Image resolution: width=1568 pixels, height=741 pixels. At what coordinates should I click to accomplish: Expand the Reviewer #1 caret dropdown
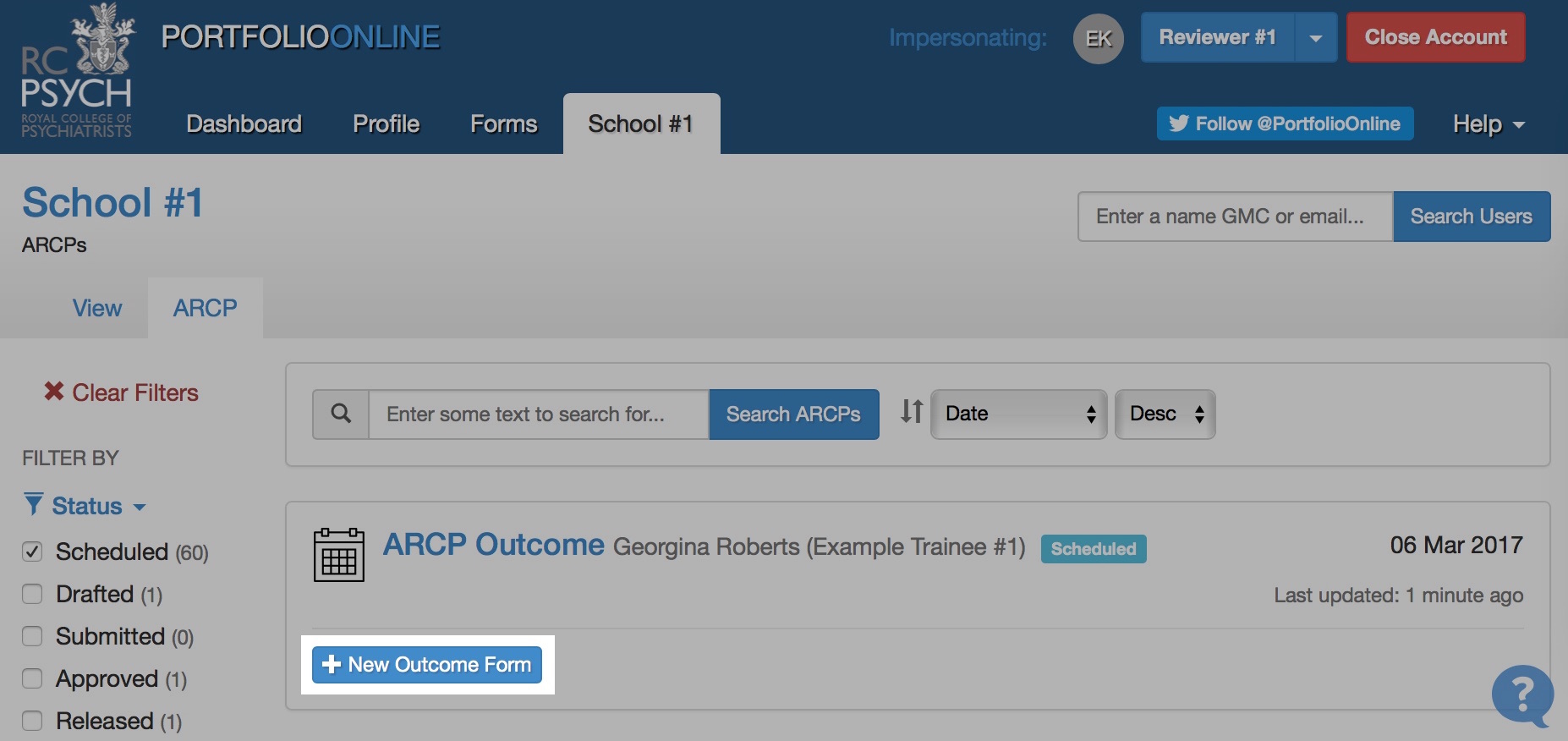click(x=1315, y=38)
